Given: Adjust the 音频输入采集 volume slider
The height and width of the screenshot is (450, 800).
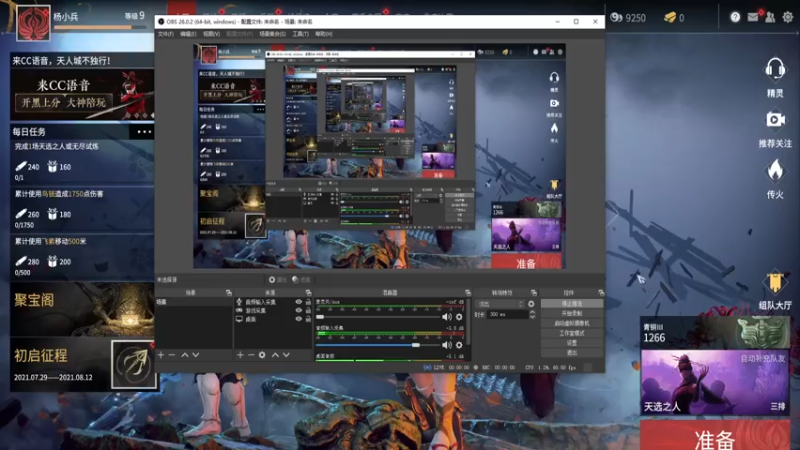Looking at the screenshot, I should [378, 345].
